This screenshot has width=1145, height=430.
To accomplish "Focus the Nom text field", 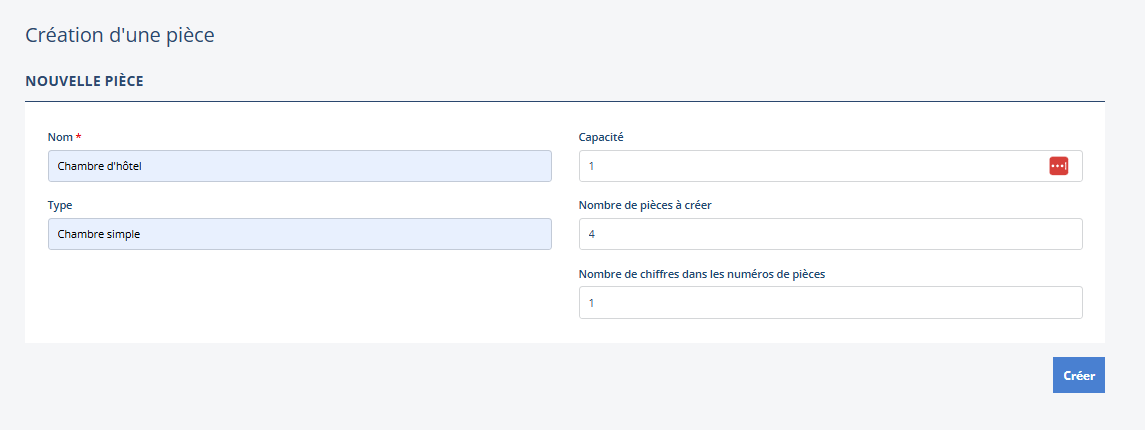I will click(x=300, y=166).
